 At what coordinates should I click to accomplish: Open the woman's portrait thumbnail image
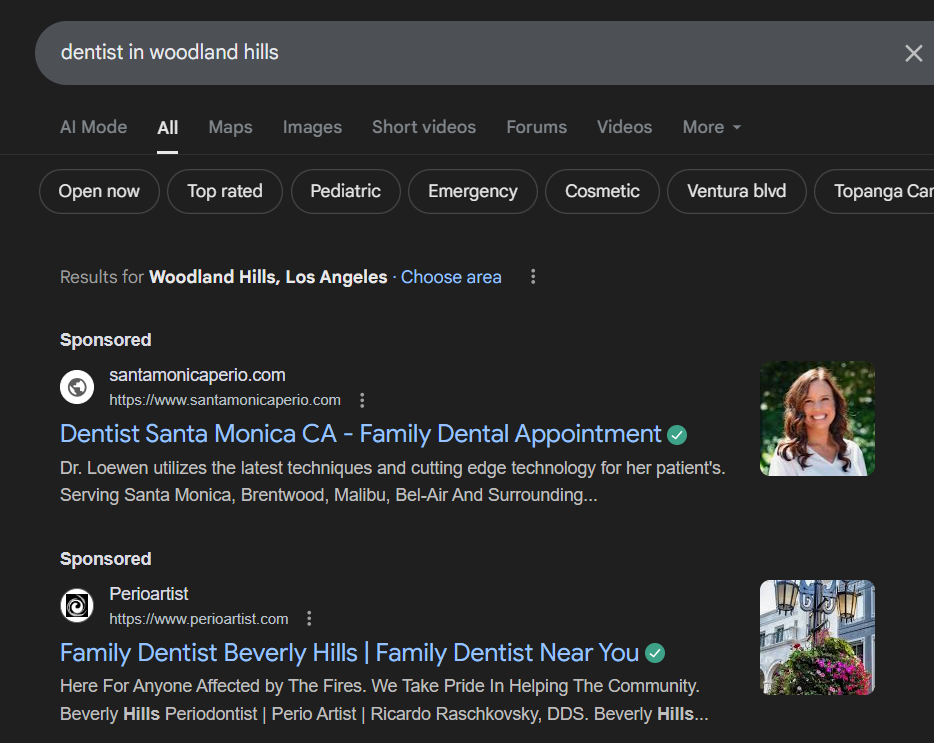[x=817, y=418]
